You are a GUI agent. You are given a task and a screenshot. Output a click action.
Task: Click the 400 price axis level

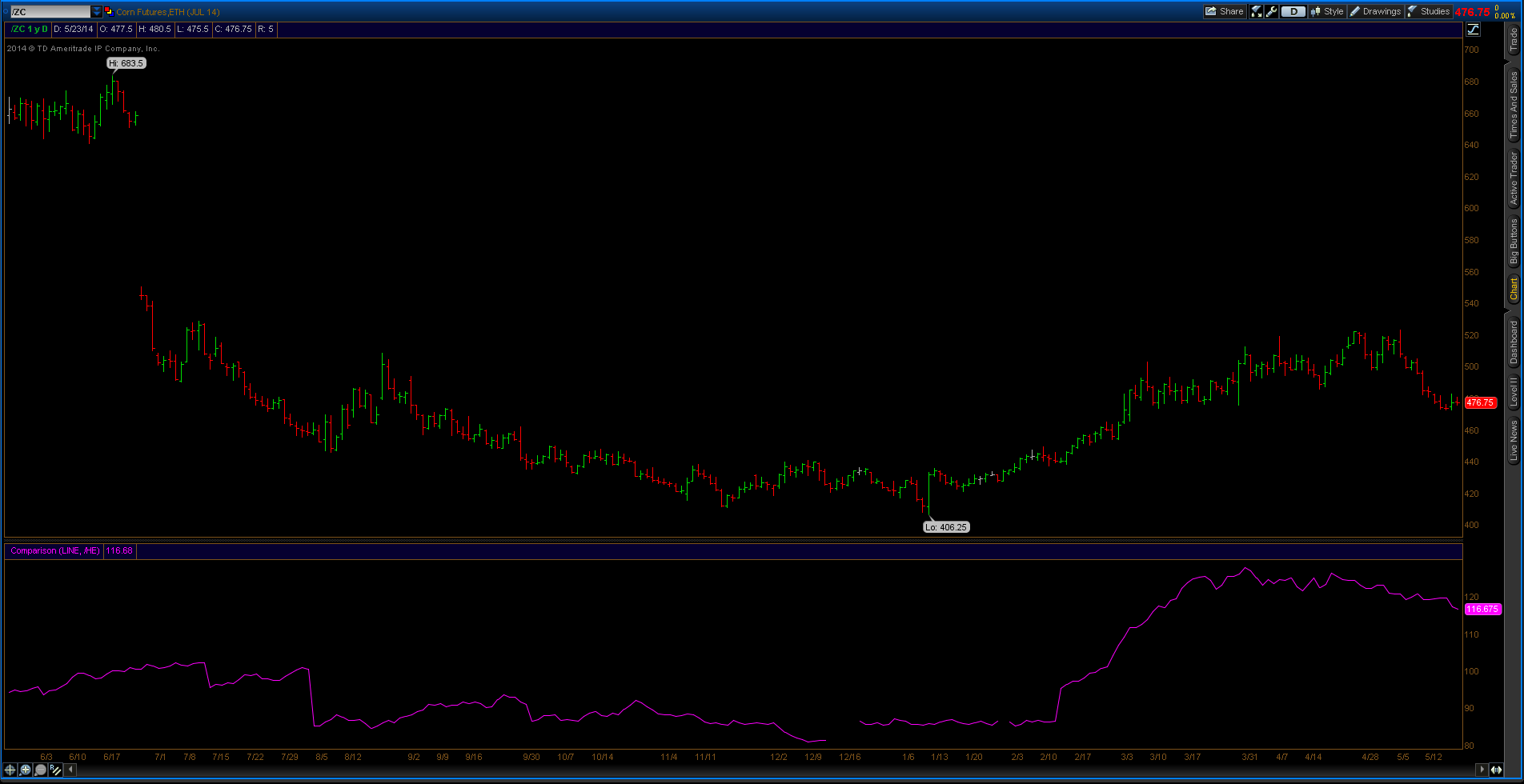tap(1471, 526)
